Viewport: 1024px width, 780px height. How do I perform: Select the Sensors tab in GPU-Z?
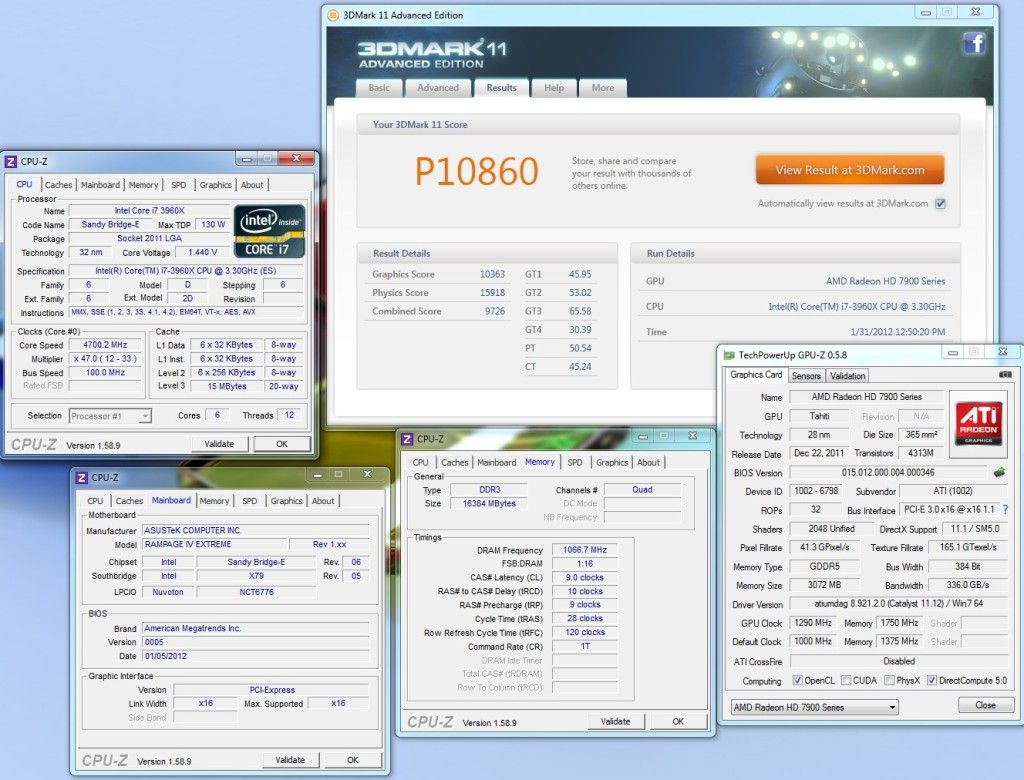[806, 376]
